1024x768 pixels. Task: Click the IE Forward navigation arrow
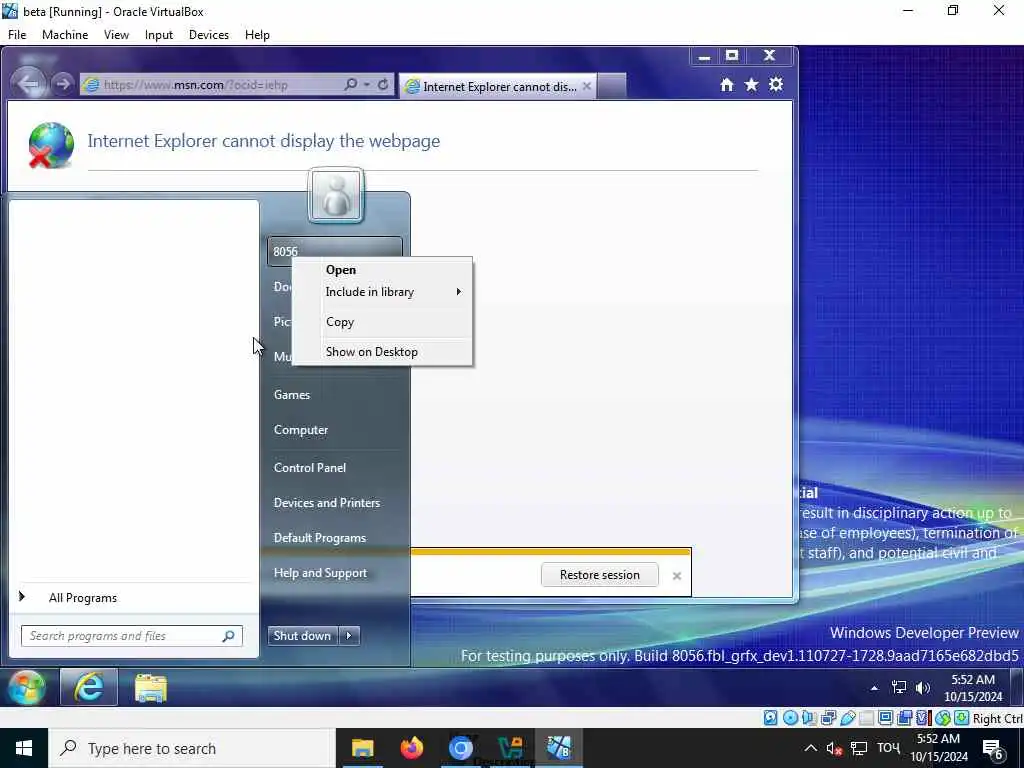(63, 84)
